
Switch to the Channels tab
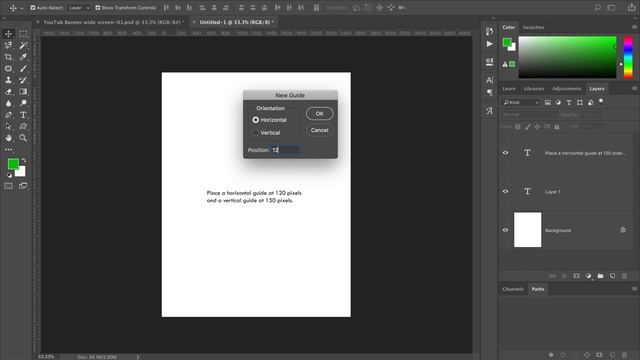point(513,289)
